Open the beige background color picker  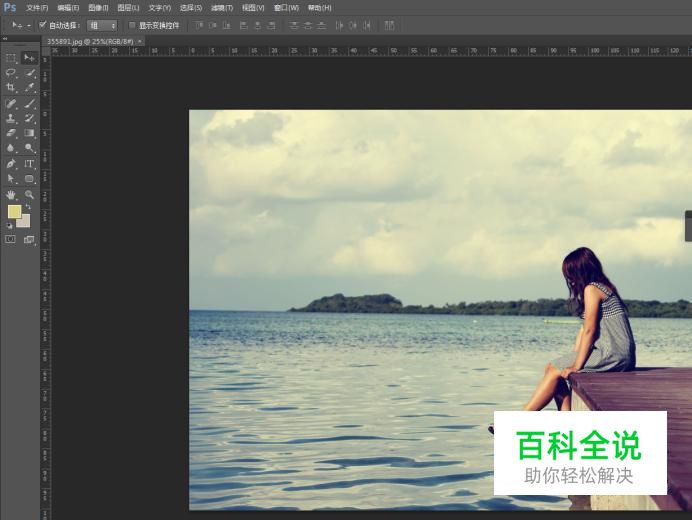click(25, 222)
